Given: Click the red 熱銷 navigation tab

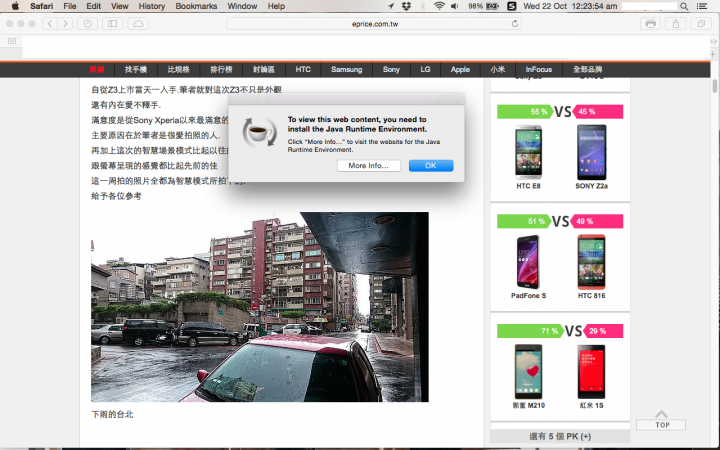Looking at the screenshot, I should pyautogui.click(x=96, y=70).
